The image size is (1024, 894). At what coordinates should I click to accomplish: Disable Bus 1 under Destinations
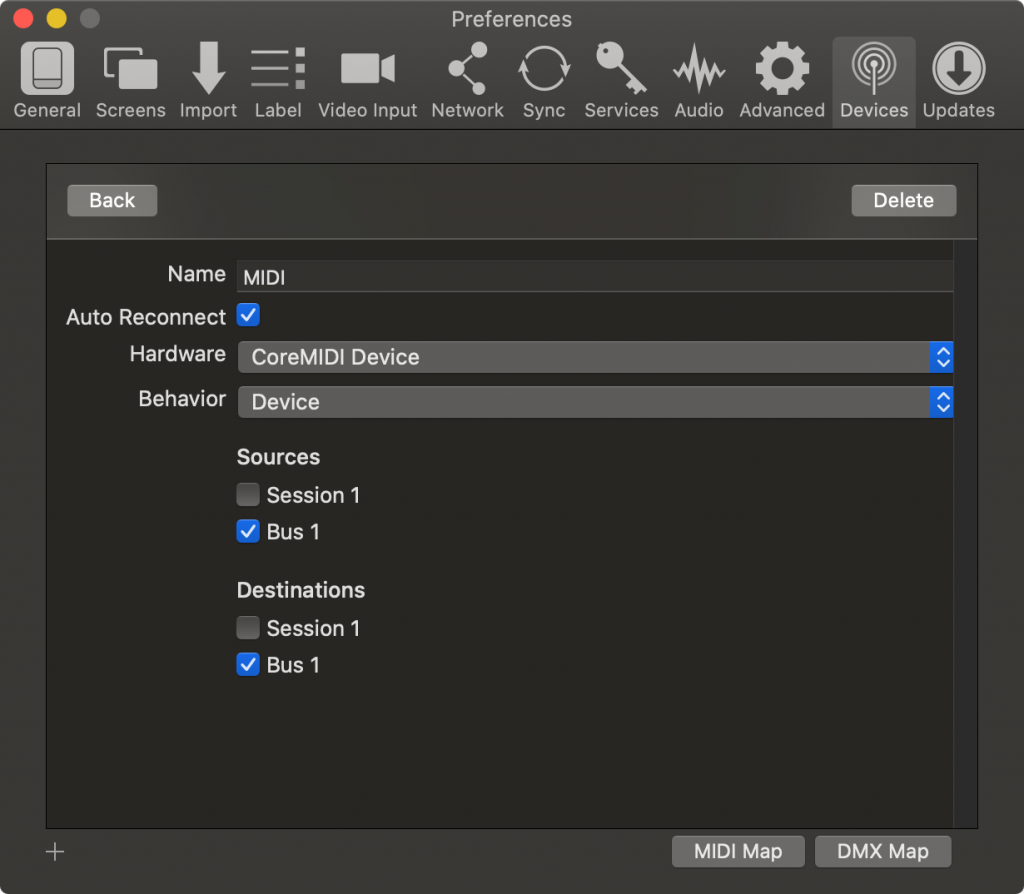pos(248,664)
